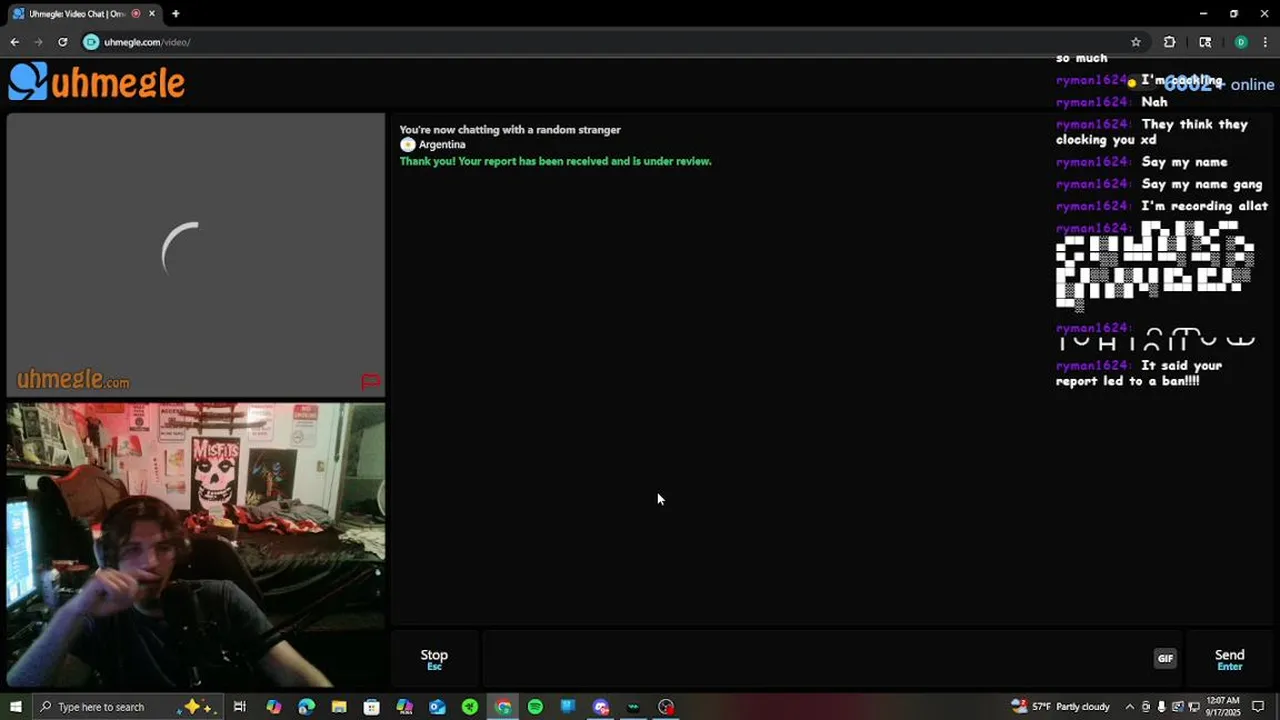
Task: Reload the current page
Action: [62, 42]
